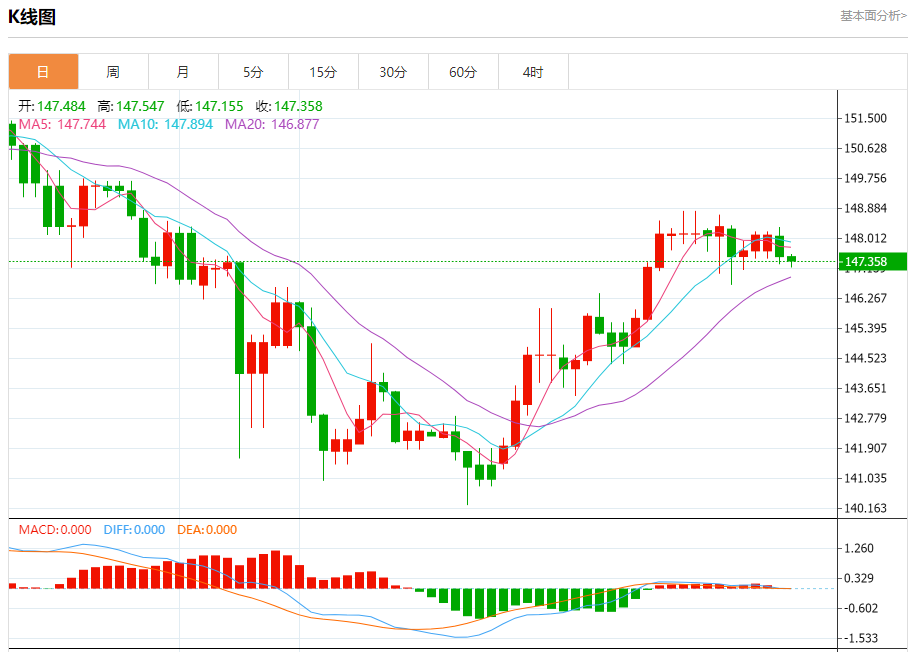The height and width of the screenshot is (652, 919).
Task: Click the MA10 indicator label
Action: click(x=165, y=124)
